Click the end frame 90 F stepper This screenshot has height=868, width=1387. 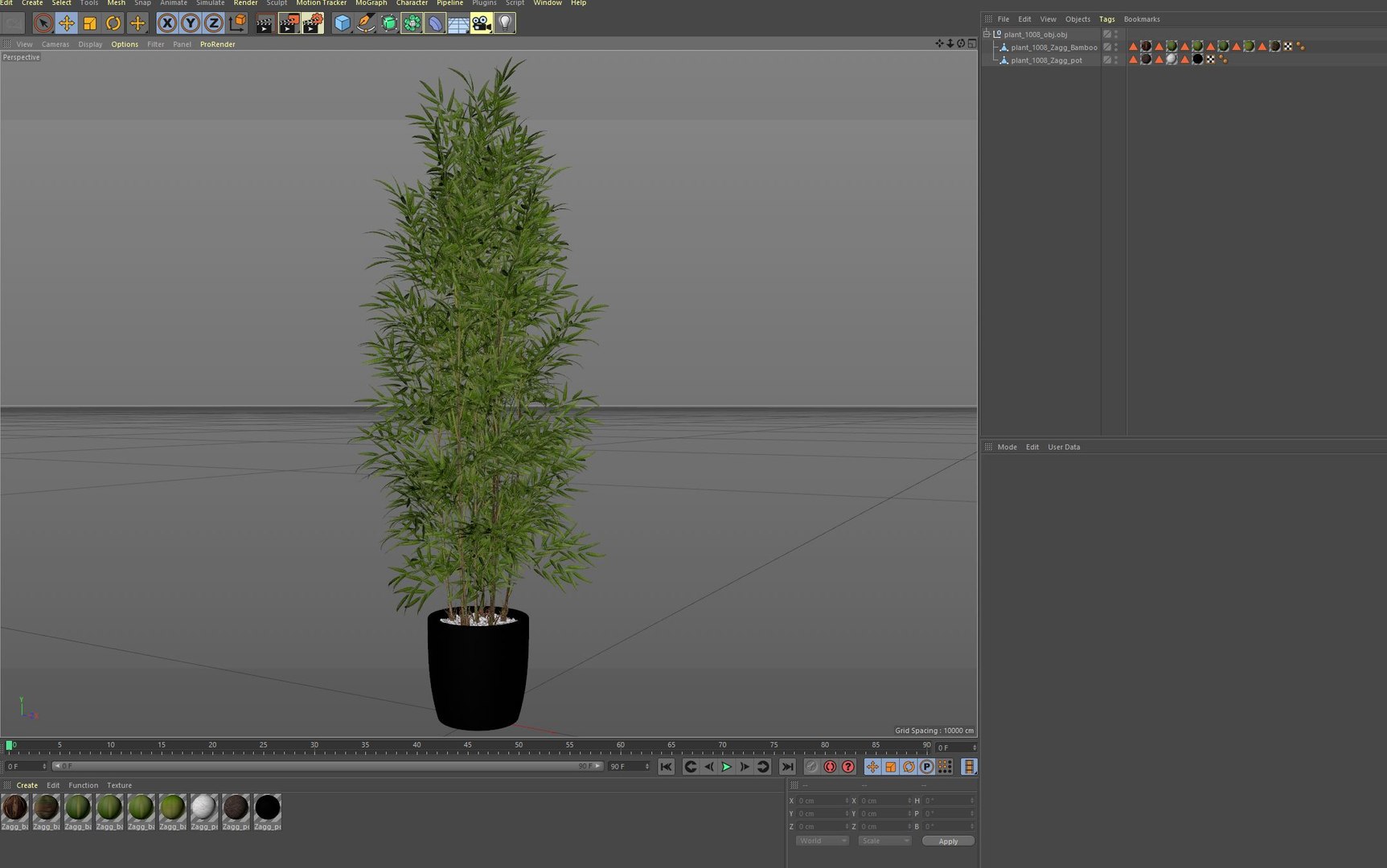[x=647, y=766]
